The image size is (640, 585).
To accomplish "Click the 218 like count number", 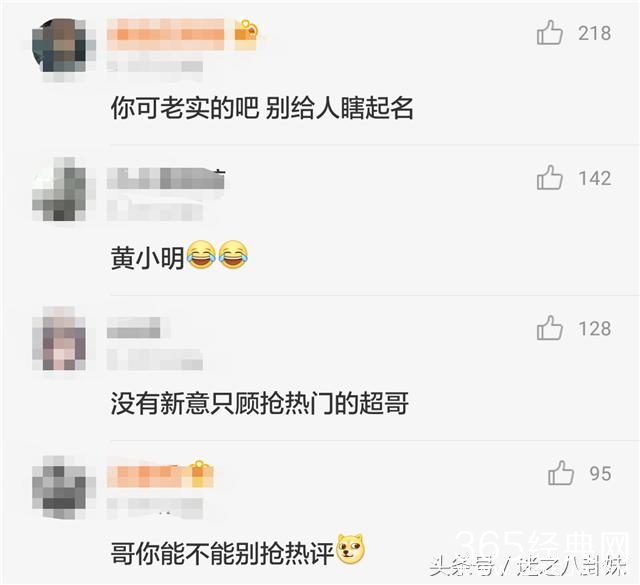I will click(594, 33).
